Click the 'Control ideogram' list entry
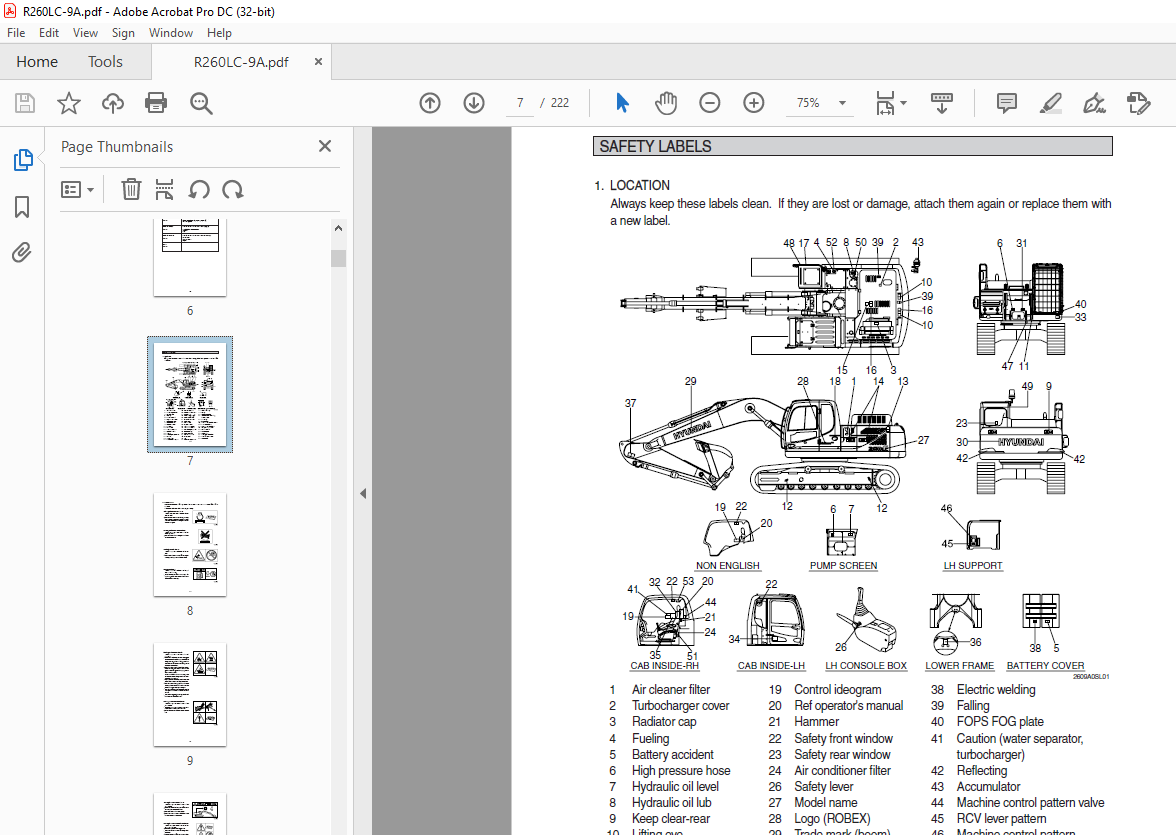 click(x=838, y=689)
